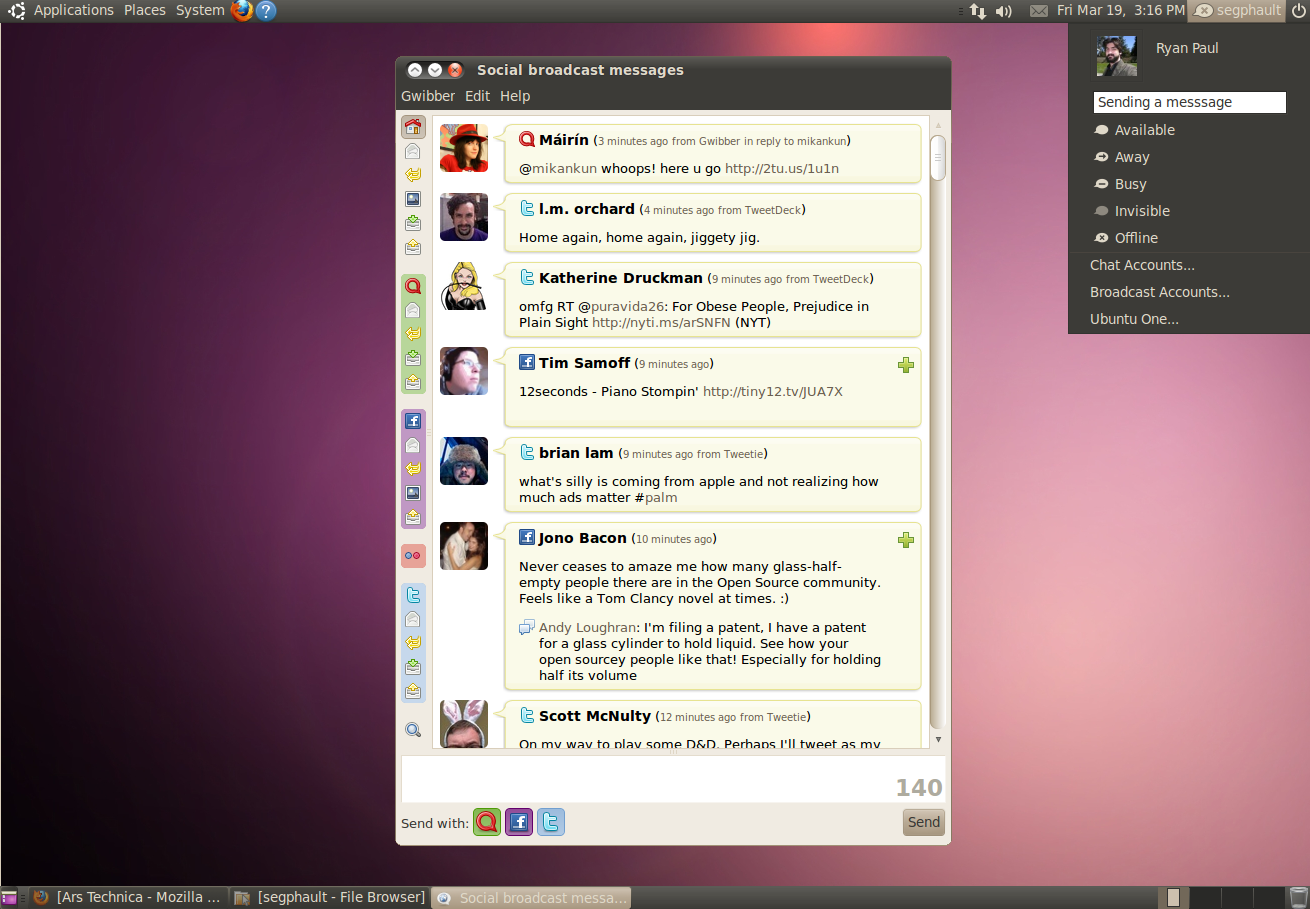Click the Andy Loughran name link
The image size is (1310, 909).
pos(587,628)
